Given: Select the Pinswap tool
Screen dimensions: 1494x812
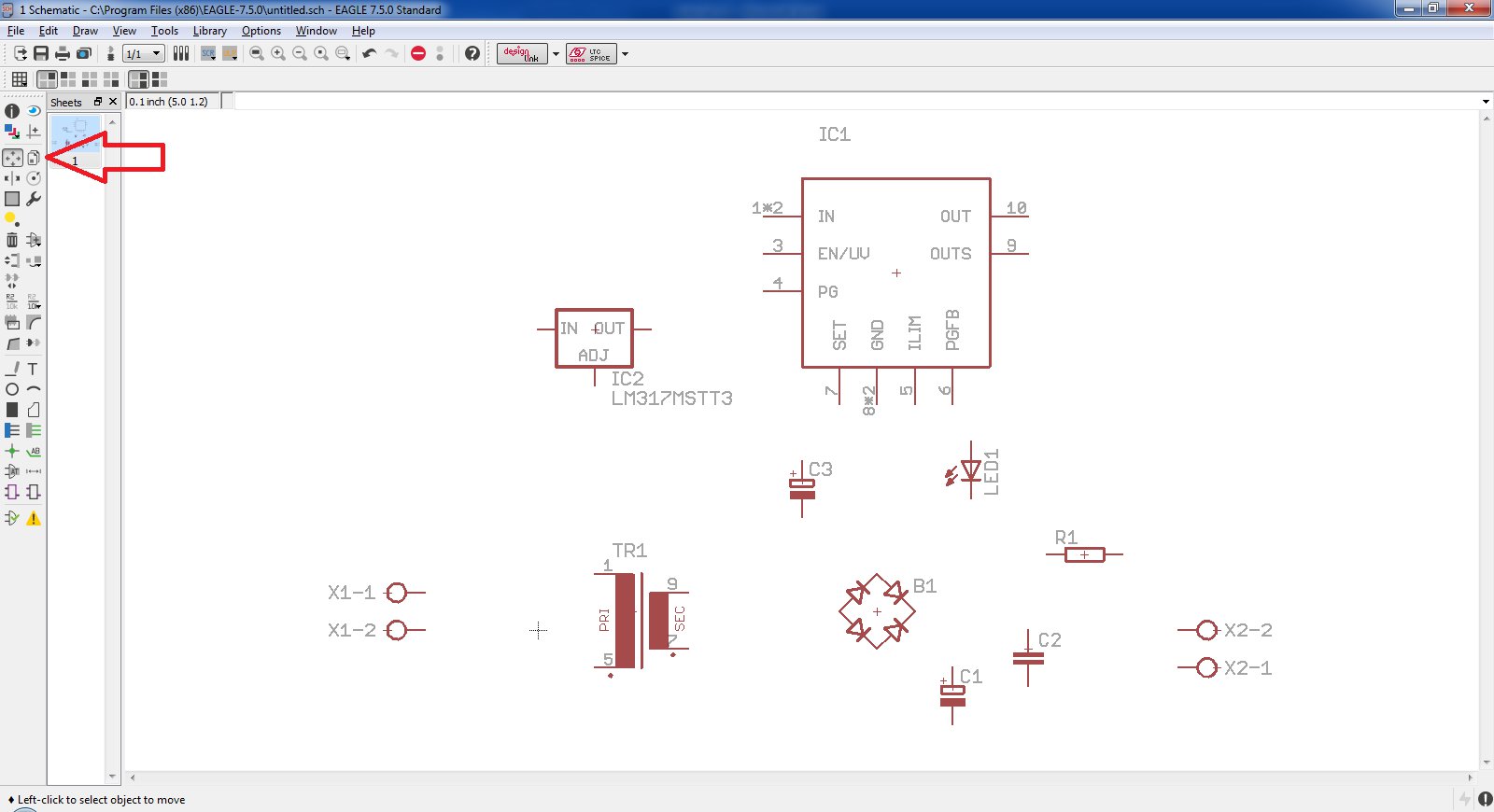Looking at the screenshot, I should point(12,260).
